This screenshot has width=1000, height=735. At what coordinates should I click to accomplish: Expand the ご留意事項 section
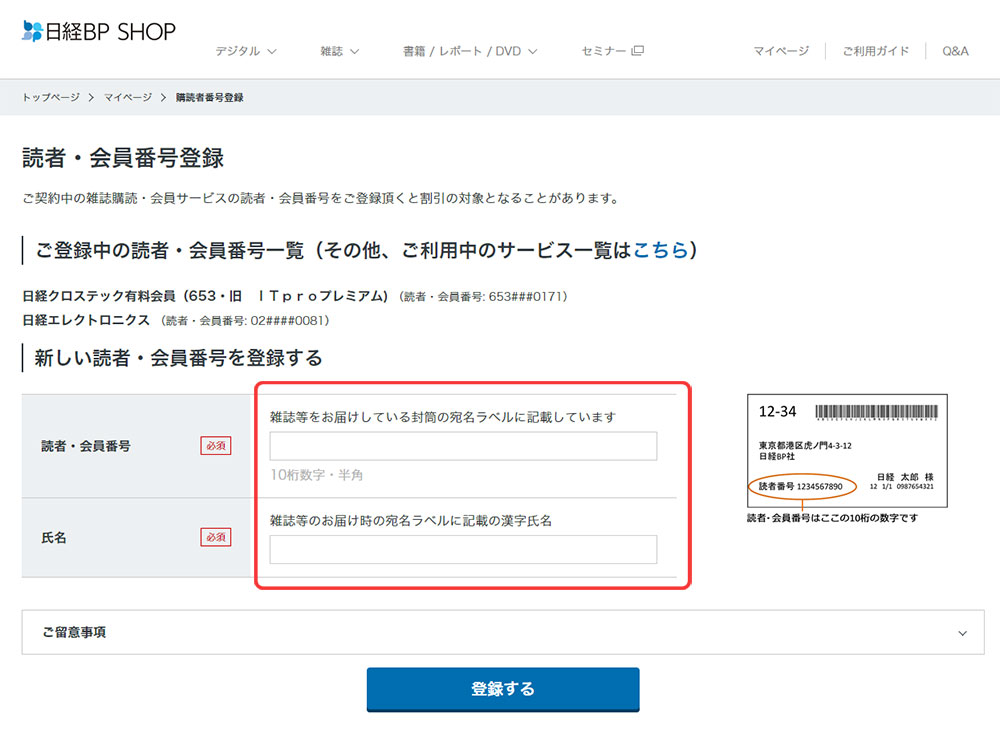(x=503, y=632)
